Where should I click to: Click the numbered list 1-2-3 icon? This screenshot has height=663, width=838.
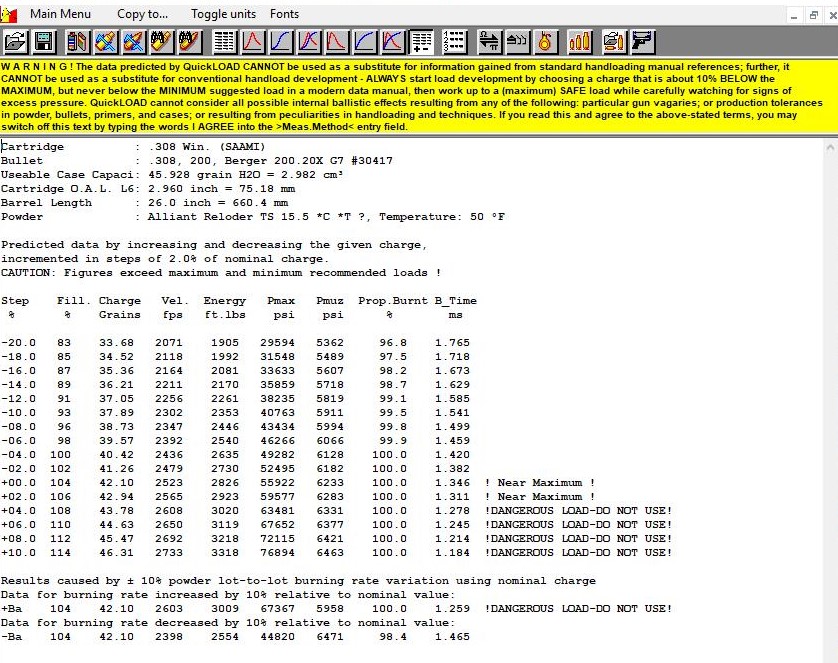pos(454,42)
